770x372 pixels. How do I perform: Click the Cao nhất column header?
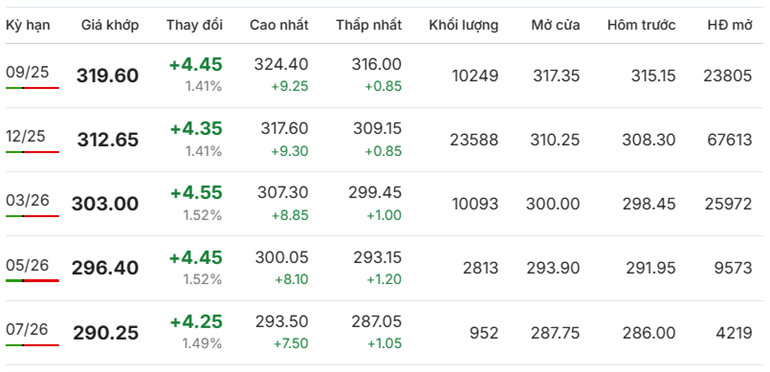click(x=279, y=26)
